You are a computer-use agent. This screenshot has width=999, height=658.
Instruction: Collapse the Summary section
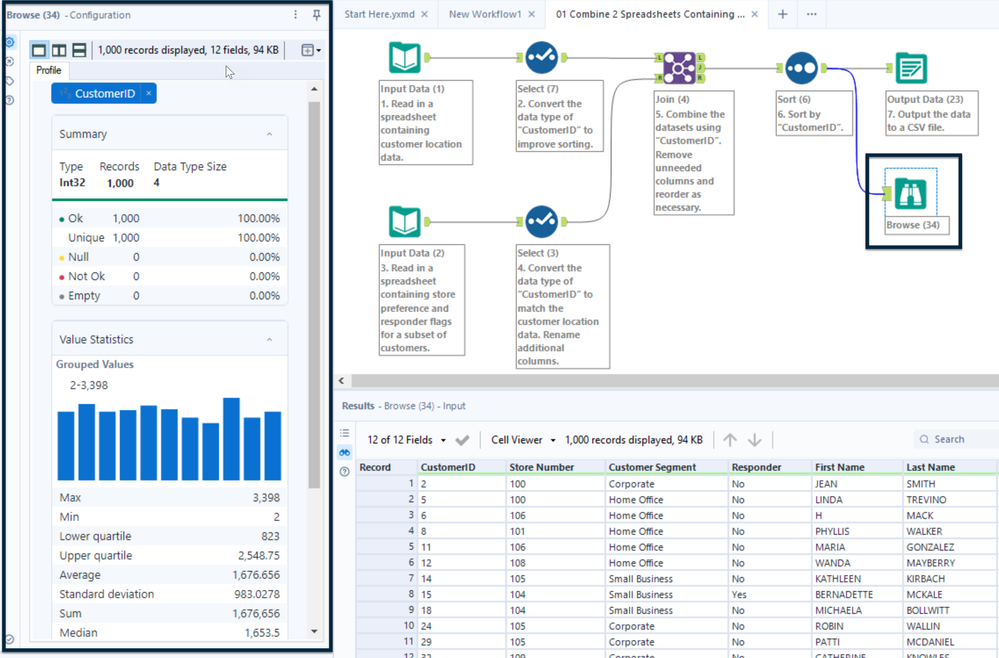click(269, 134)
